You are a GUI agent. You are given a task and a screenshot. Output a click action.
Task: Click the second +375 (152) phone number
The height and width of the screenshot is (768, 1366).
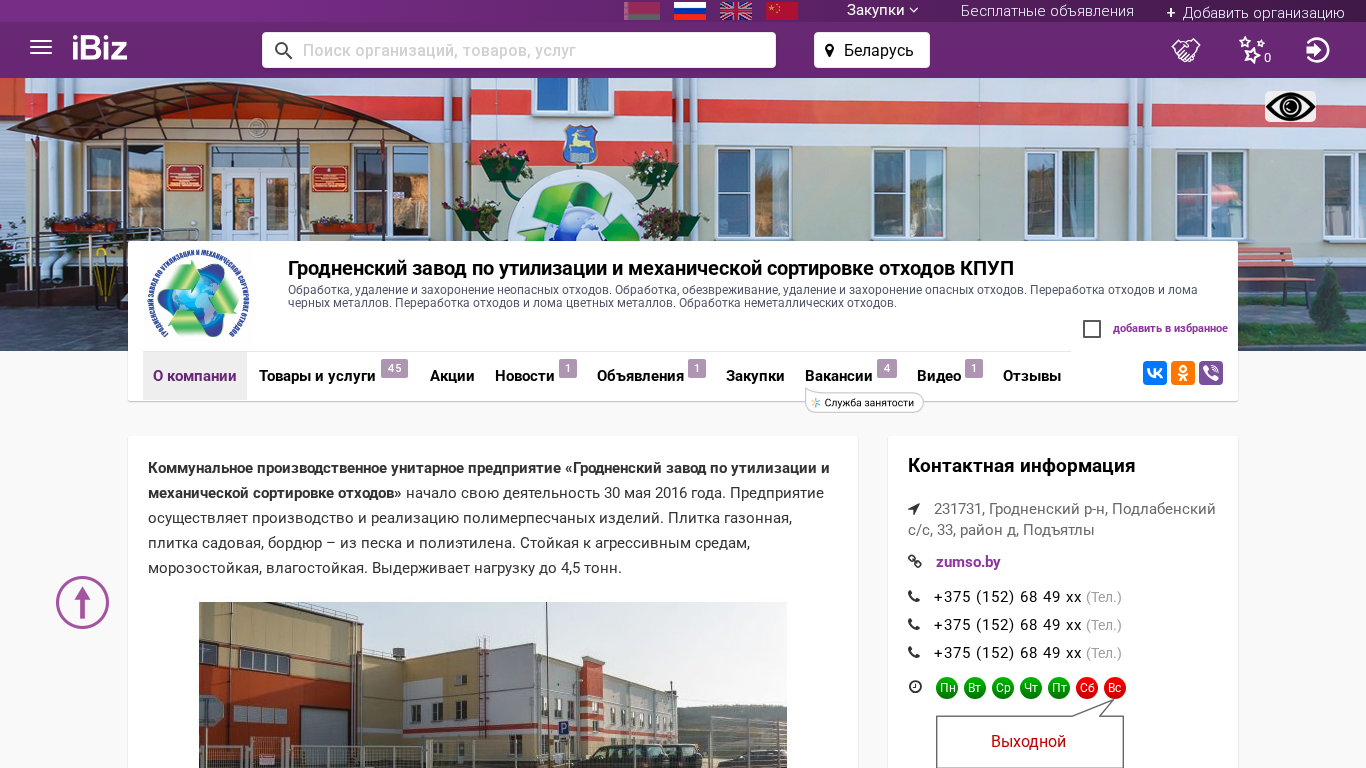[1007, 625]
